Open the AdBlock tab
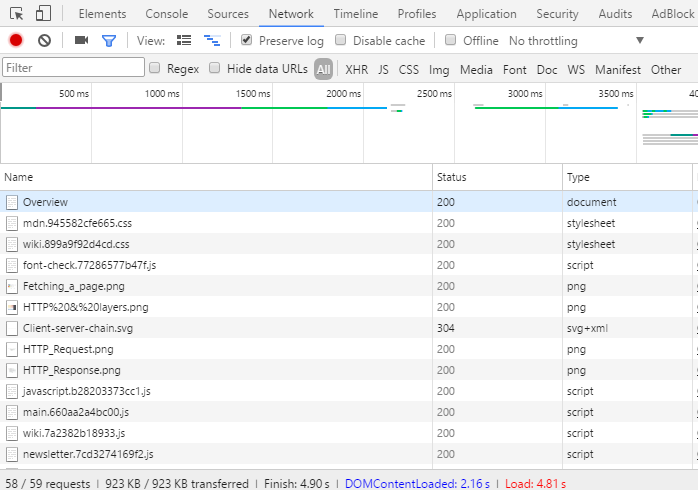Image resolution: width=698 pixels, height=490 pixels. point(673,14)
